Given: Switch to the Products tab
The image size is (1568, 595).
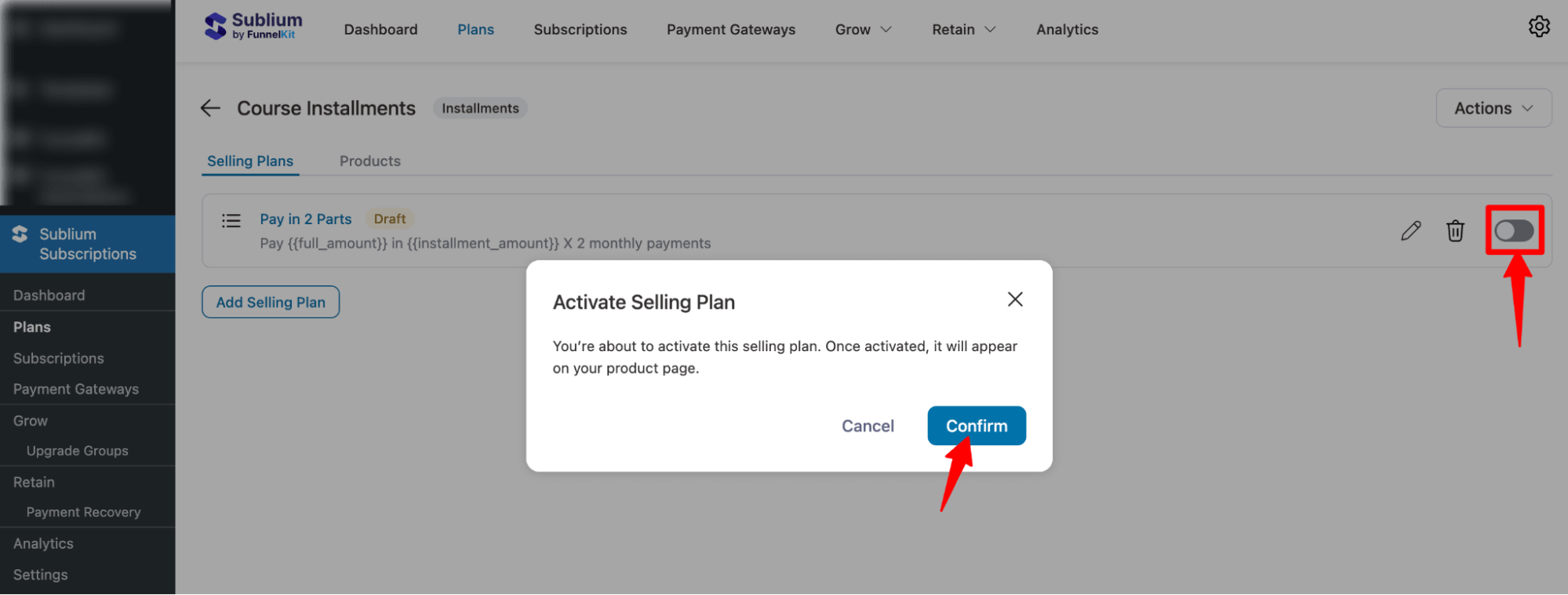Looking at the screenshot, I should (x=369, y=161).
